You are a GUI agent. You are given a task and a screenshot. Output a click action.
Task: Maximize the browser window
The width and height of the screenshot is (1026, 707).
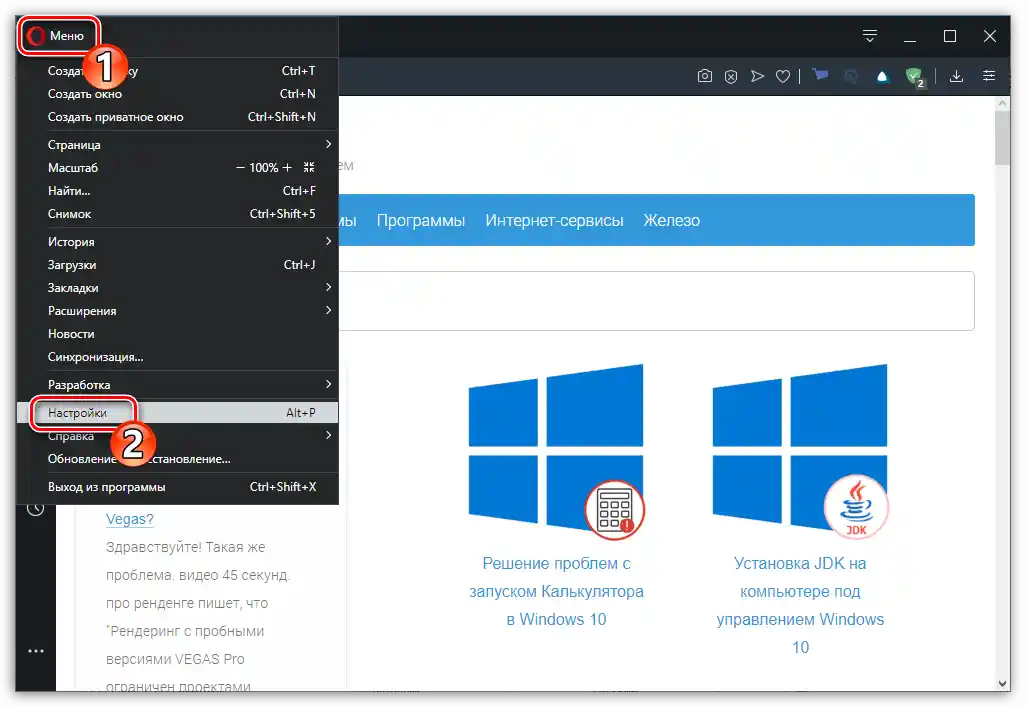pyautogui.click(x=950, y=36)
